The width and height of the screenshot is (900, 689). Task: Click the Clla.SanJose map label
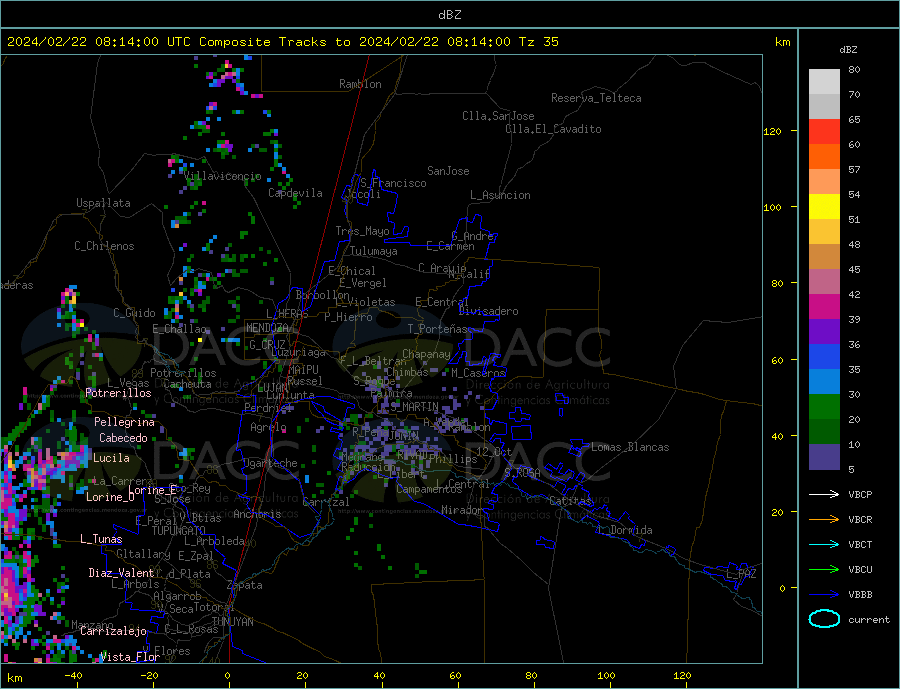click(498, 116)
